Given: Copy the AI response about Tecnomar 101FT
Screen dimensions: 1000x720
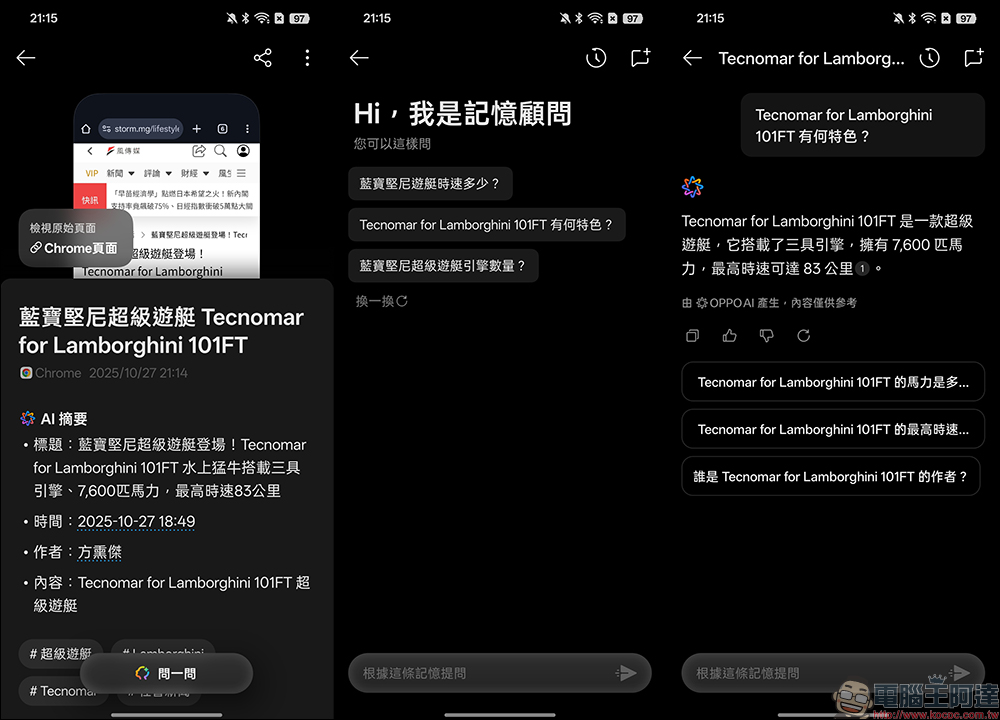Looking at the screenshot, I should tap(692, 335).
